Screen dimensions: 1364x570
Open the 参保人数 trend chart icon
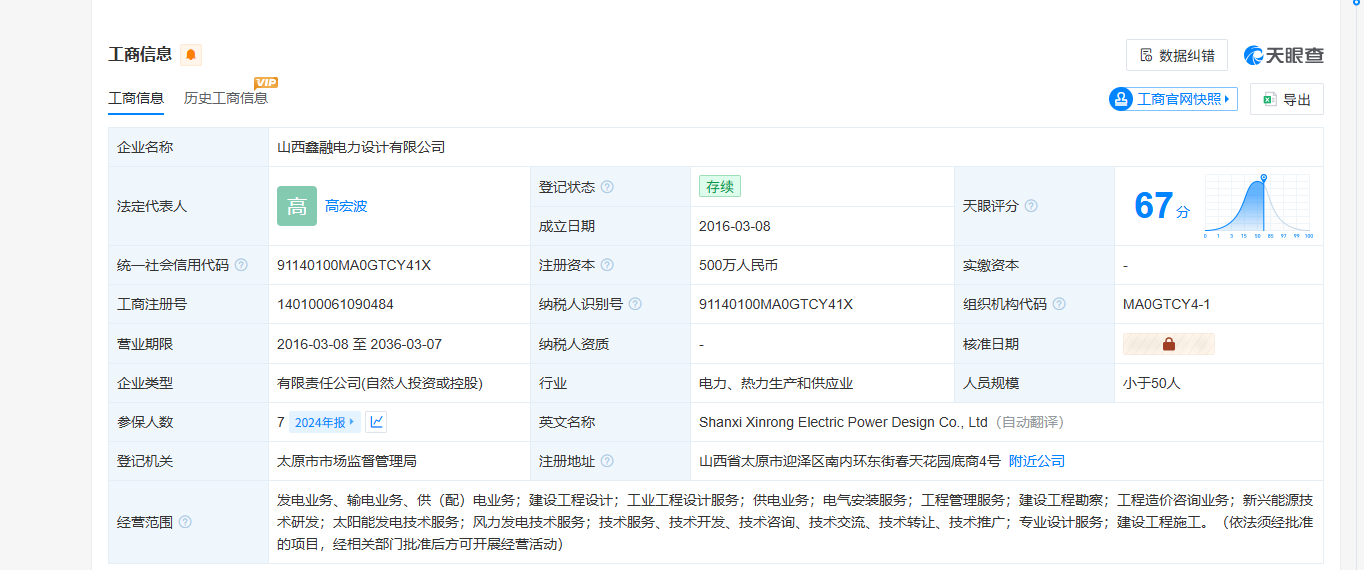376,422
